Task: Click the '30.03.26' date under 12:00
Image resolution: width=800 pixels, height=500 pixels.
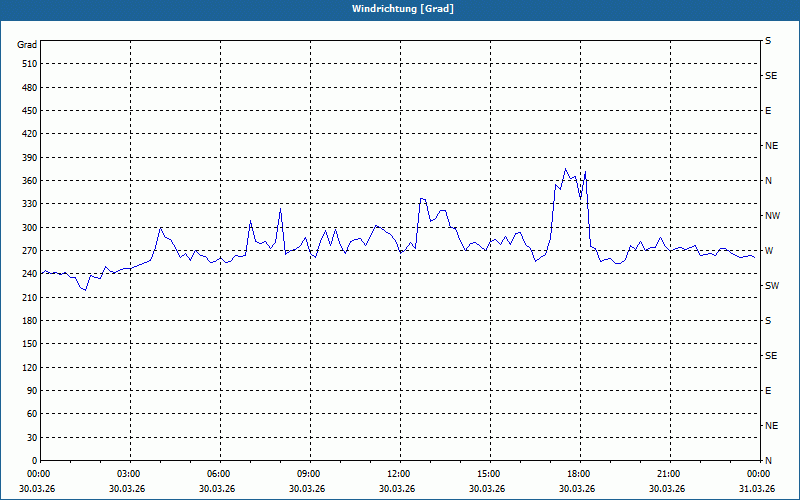Action: (x=397, y=488)
